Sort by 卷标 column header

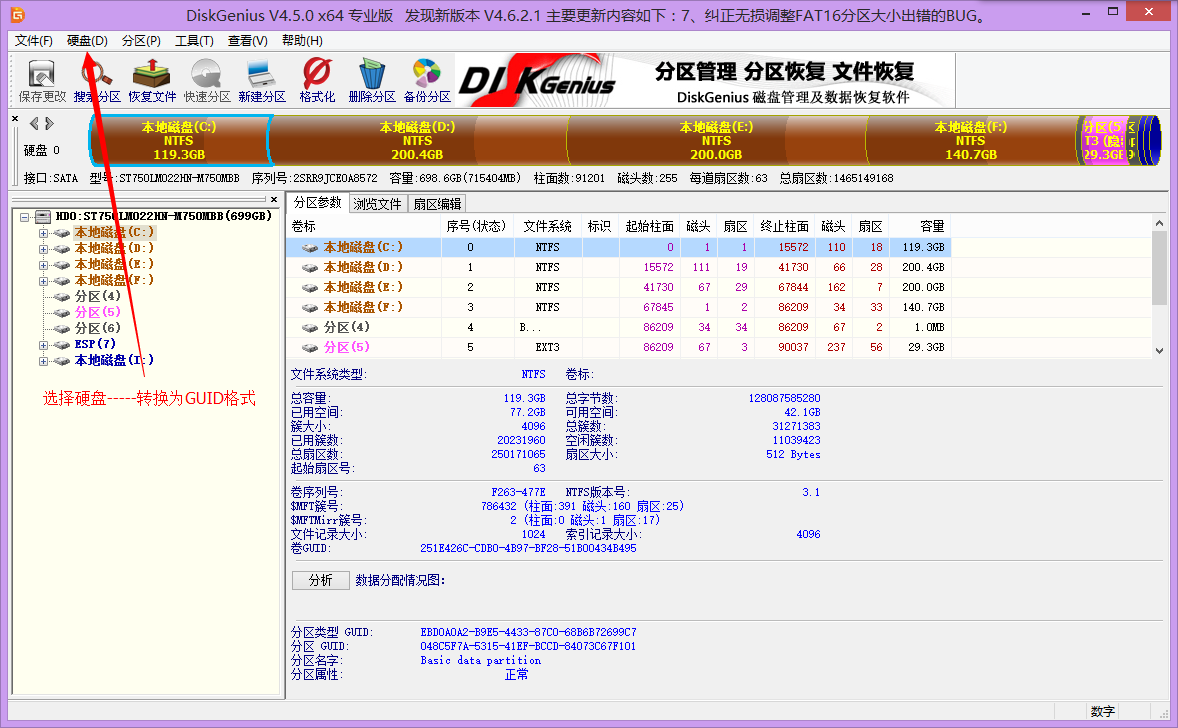(364, 226)
